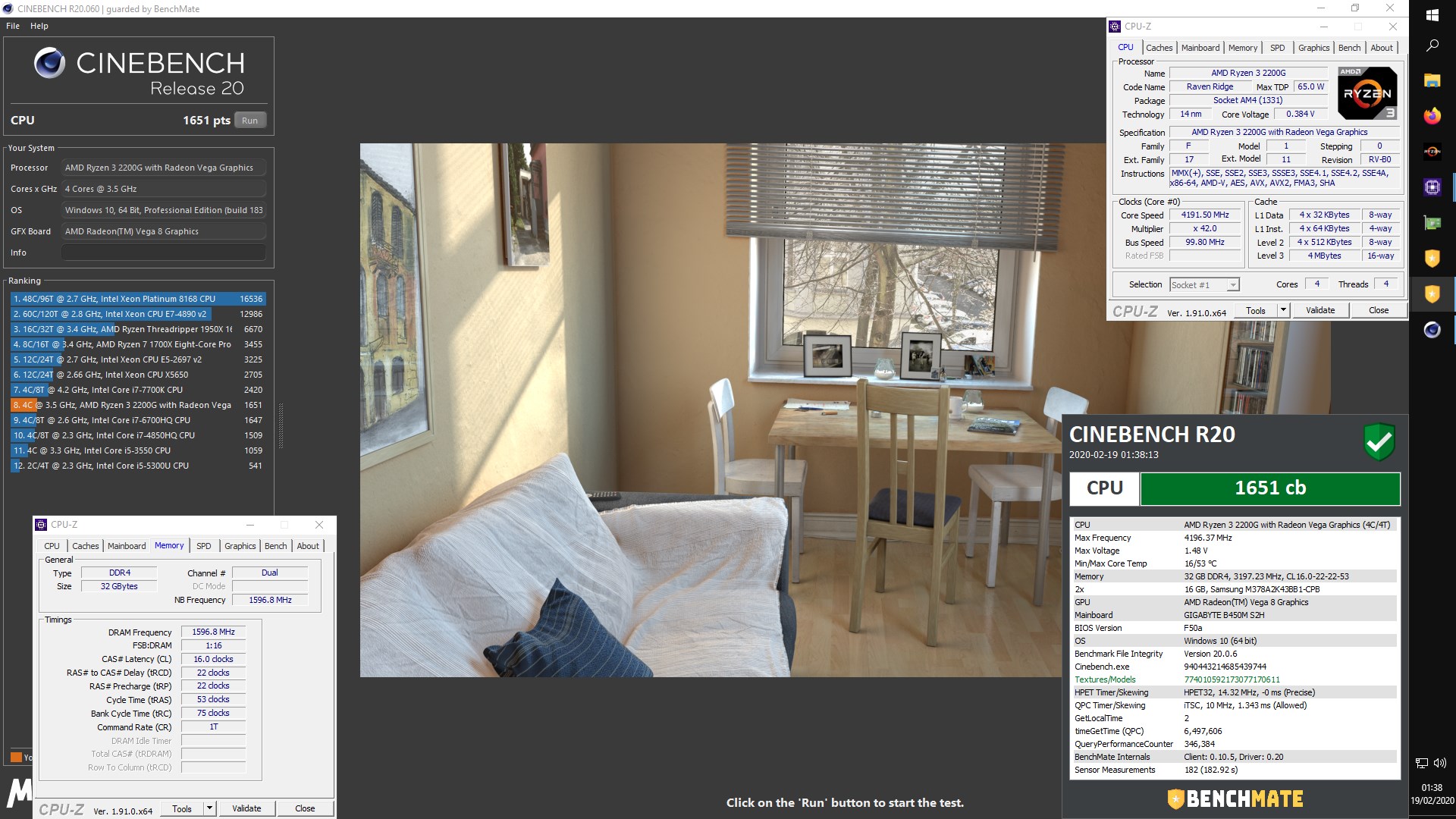Open Caches tab in bottom-left CPU-Z
Screen dimensions: 1456x819
click(x=85, y=546)
